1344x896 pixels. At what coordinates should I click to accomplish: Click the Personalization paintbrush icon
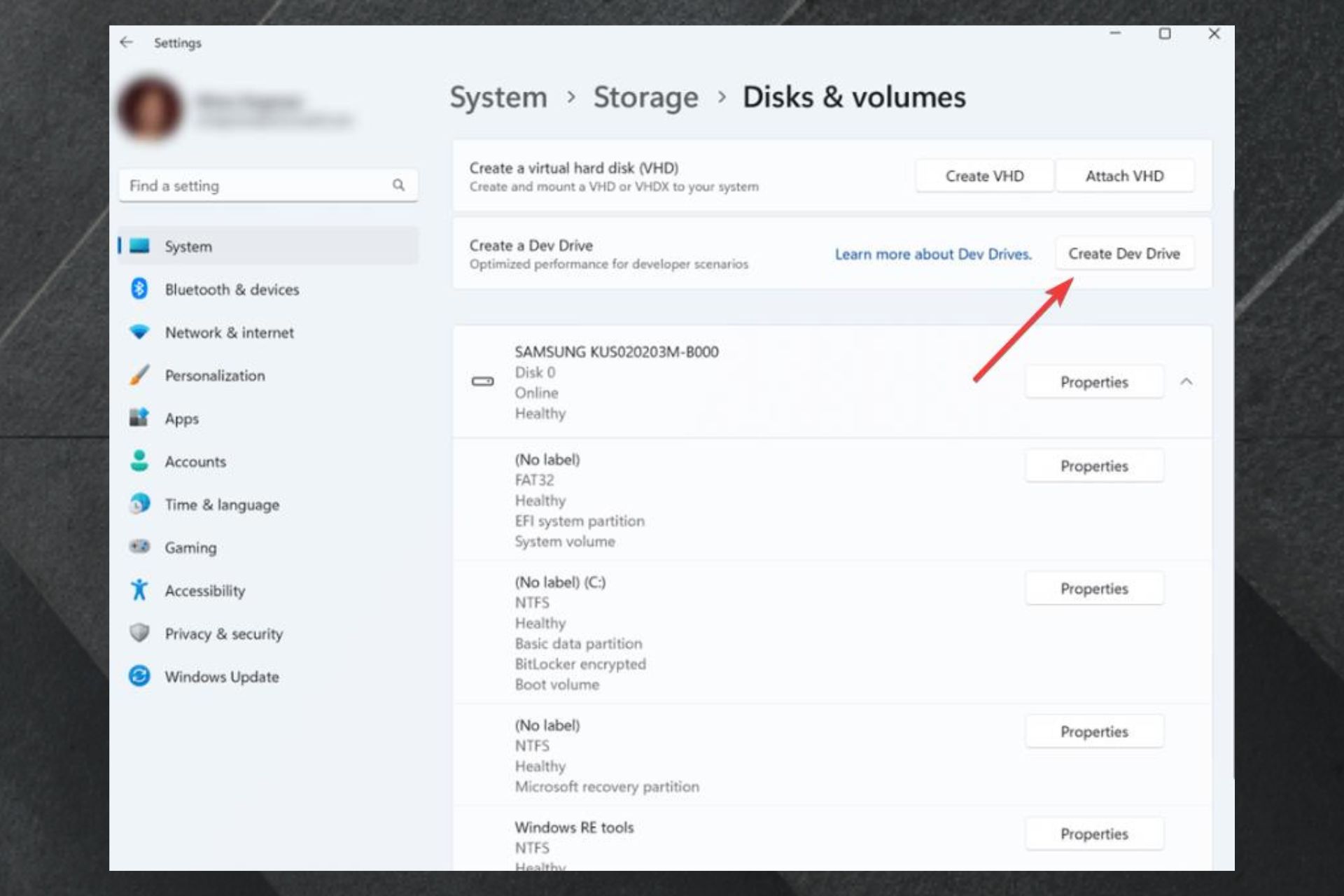[x=139, y=375]
